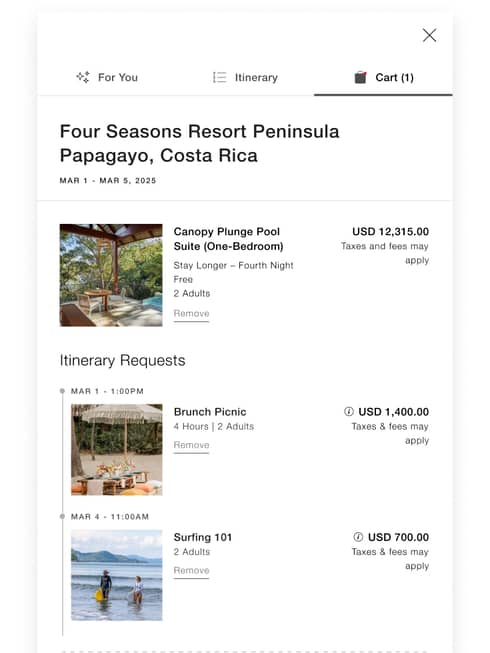Open info icon next to USD 1,400.00
Screen dimensions: 490x653
349,411
